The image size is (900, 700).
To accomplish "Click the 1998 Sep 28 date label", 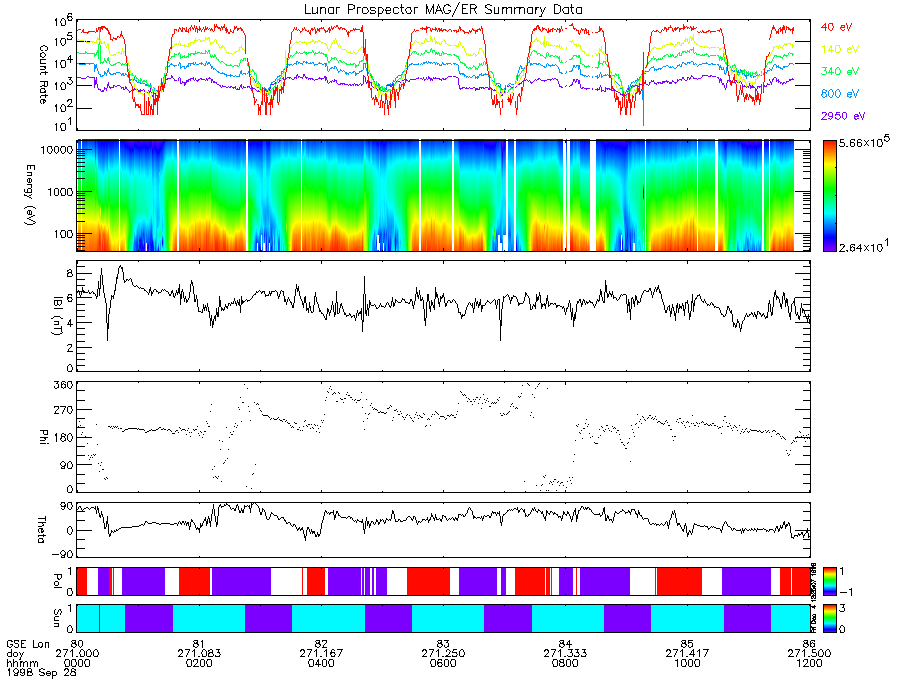I will tap(41, 672).
